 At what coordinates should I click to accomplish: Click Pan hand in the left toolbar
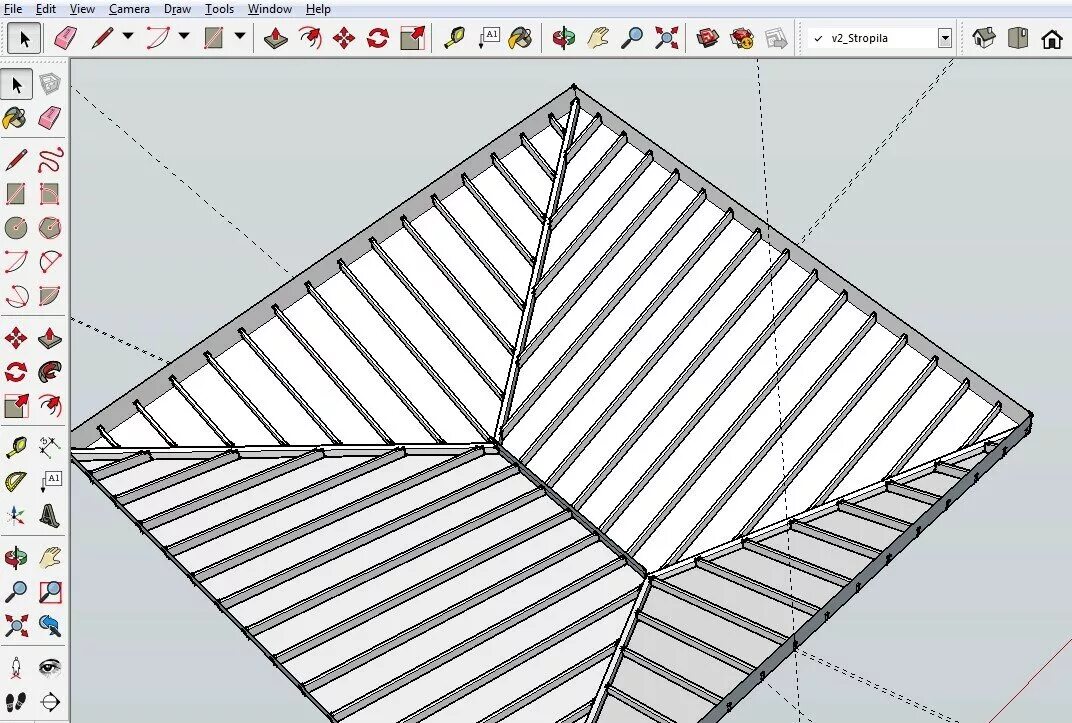coord(49,558)
